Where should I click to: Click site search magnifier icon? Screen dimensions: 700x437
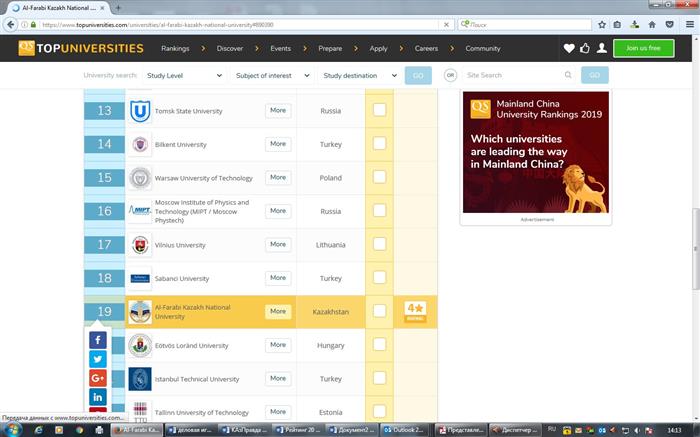(568, 75)
